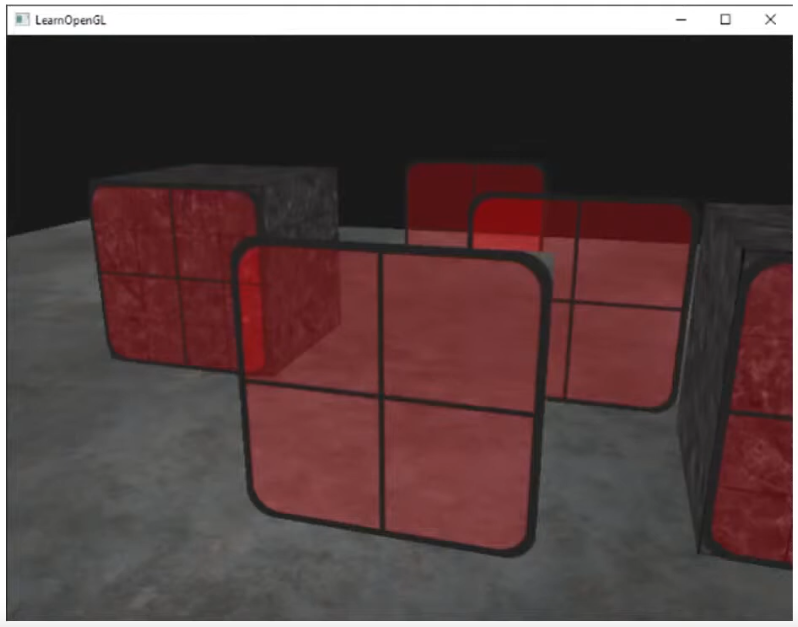The height and width of the screenshot is (627, 798).
Task: Click top-right pane of the middle transparent window
Action: (632, 255)
